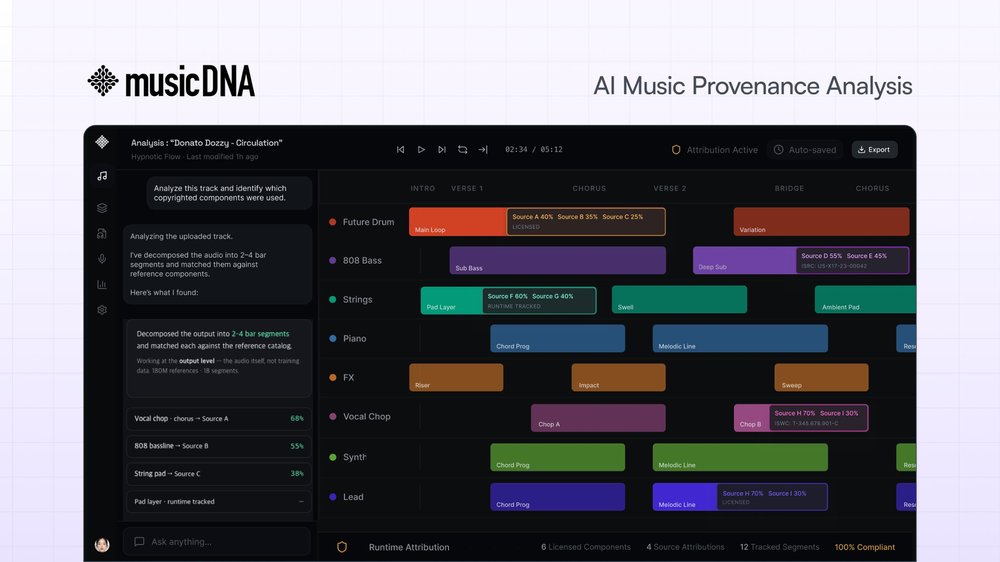Click the musicDNA logo icon in app header
The width and height of the screenshot is (1000, 562).
(x=102, y=142)
